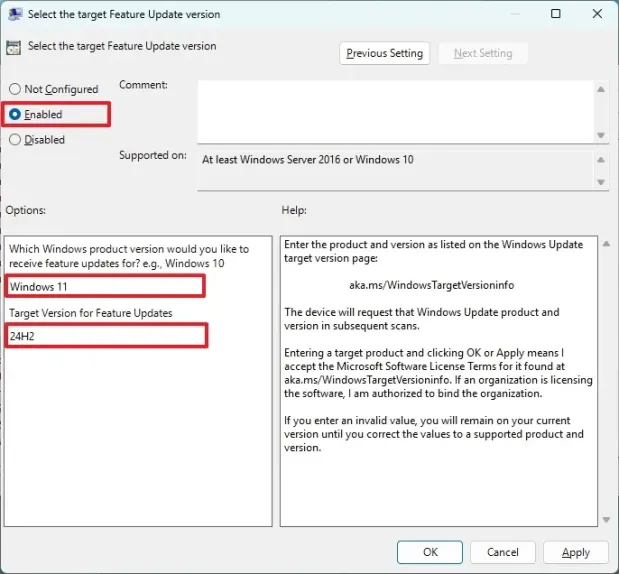Screen dimensions: 619x574
Task: Click the Windows 11 product version field
Action: [105, 286]
